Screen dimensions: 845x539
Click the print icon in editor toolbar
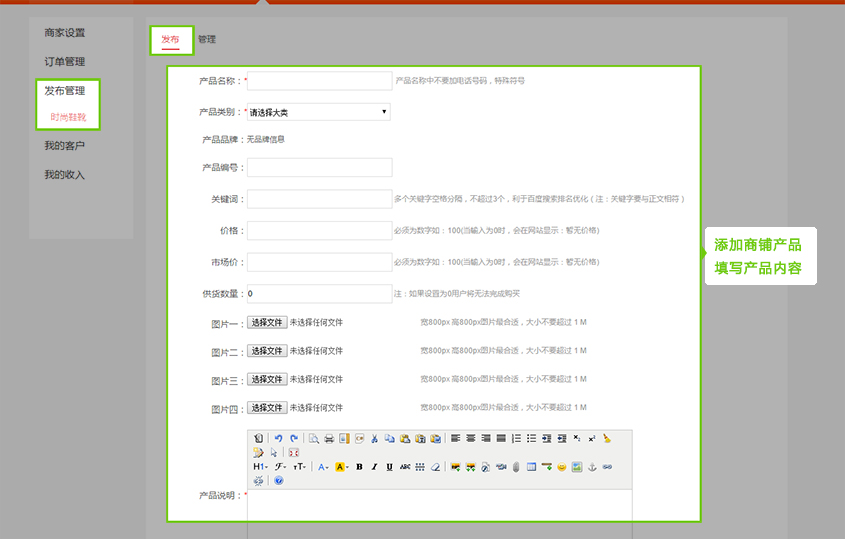[x=329, y=438]
